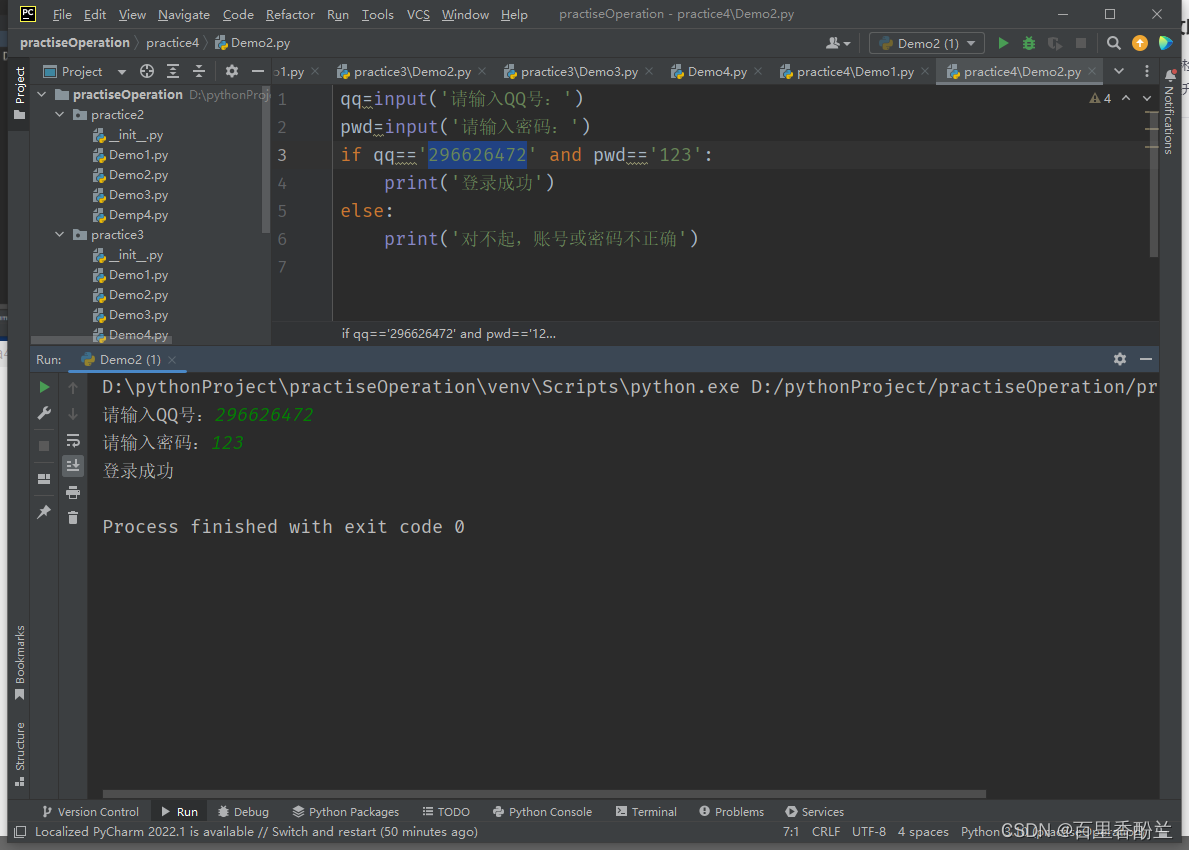Minimize the Run panel with minus icon
The image size is (1189, 850).
1146,359
